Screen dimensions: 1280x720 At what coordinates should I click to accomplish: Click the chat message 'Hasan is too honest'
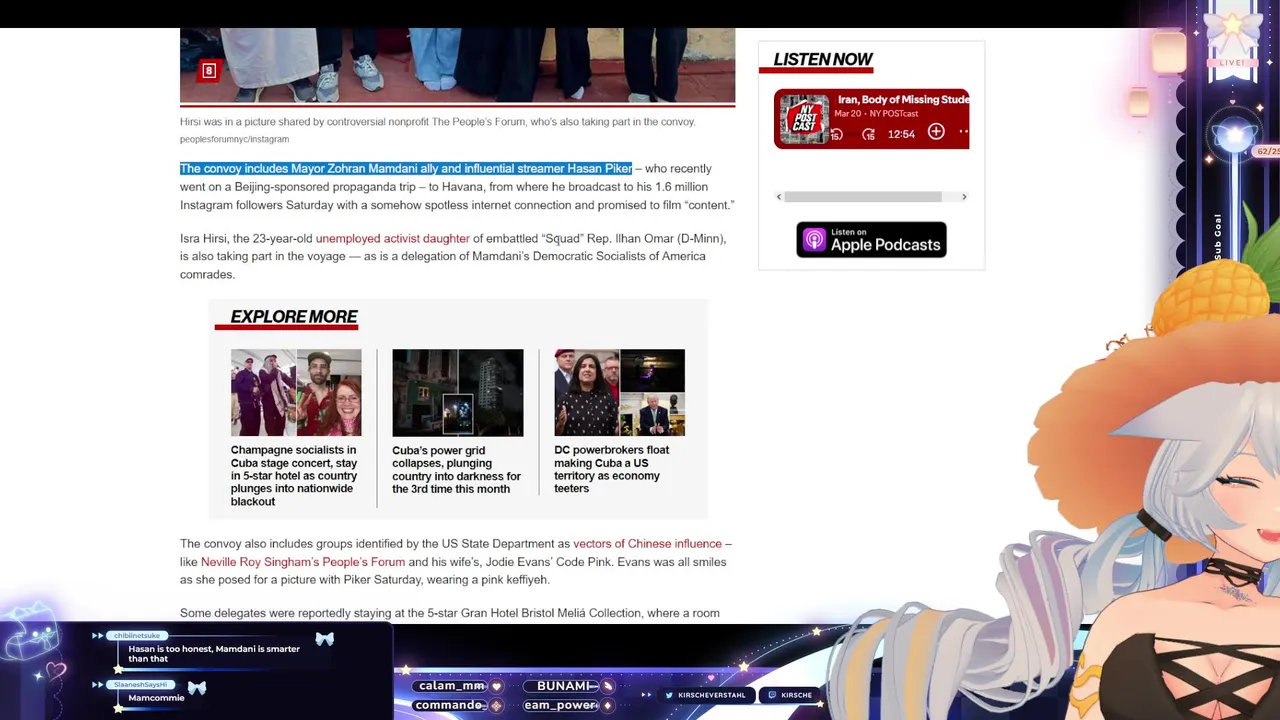pyautogui.click(x=214, y=654)
